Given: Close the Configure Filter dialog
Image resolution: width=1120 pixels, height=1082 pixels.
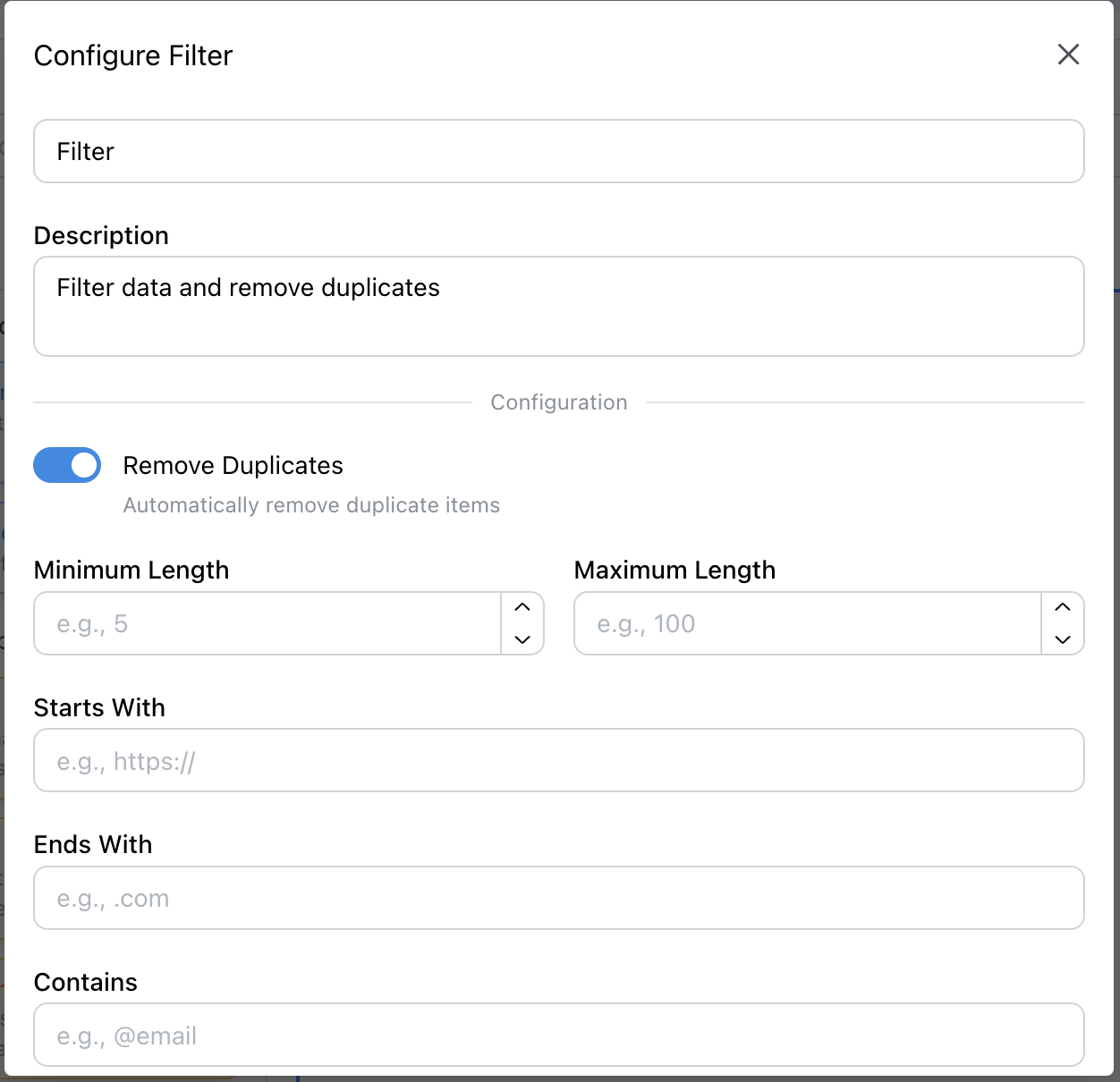Looking at the screenshot, I should coord(1068,55).
